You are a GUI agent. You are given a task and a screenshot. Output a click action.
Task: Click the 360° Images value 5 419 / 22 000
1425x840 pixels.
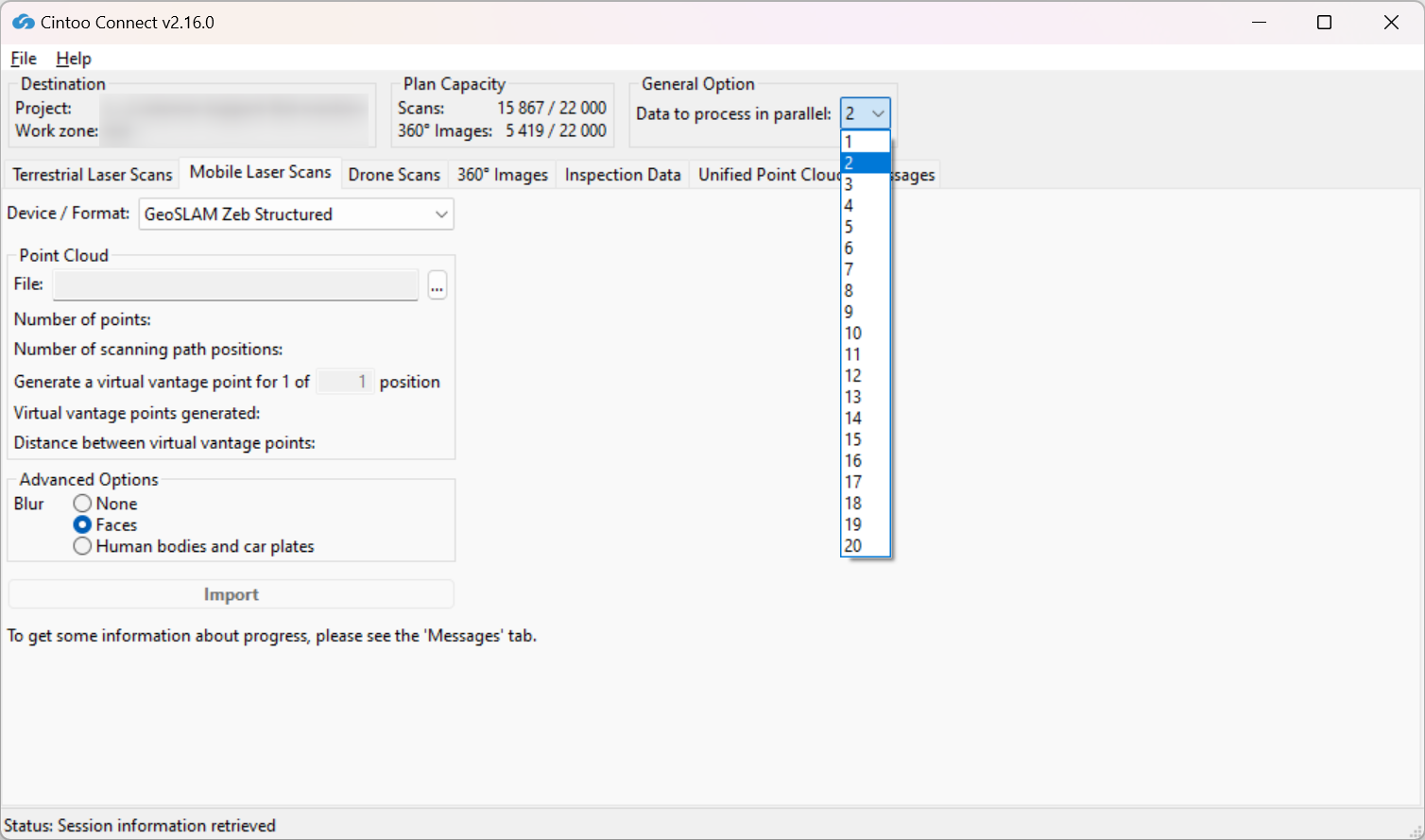[556, 130]
